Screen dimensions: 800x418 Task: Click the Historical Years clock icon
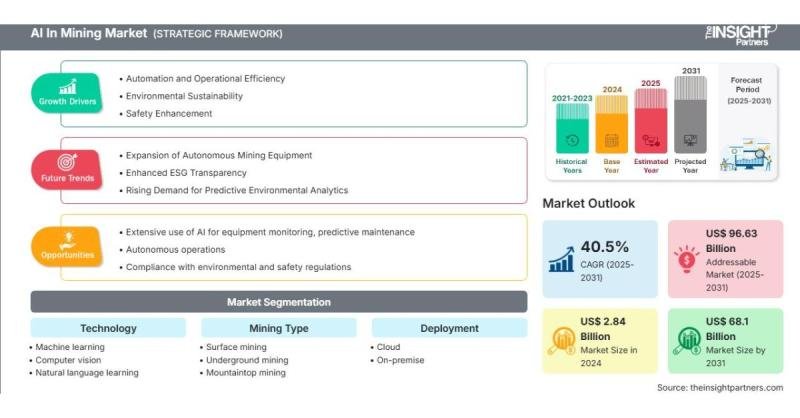571,141
